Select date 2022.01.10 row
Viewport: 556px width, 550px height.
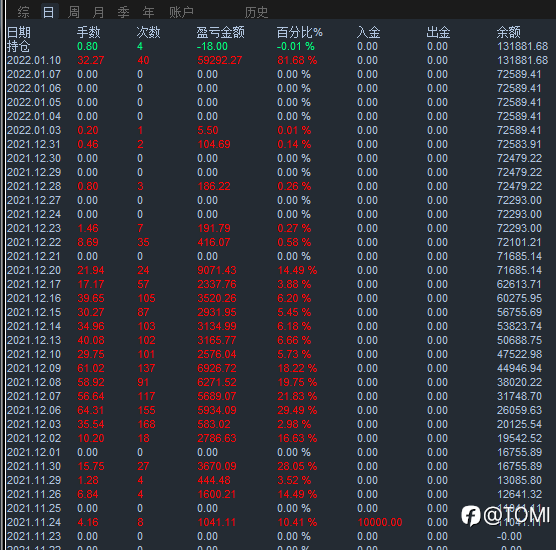click(x=34, y=60)
